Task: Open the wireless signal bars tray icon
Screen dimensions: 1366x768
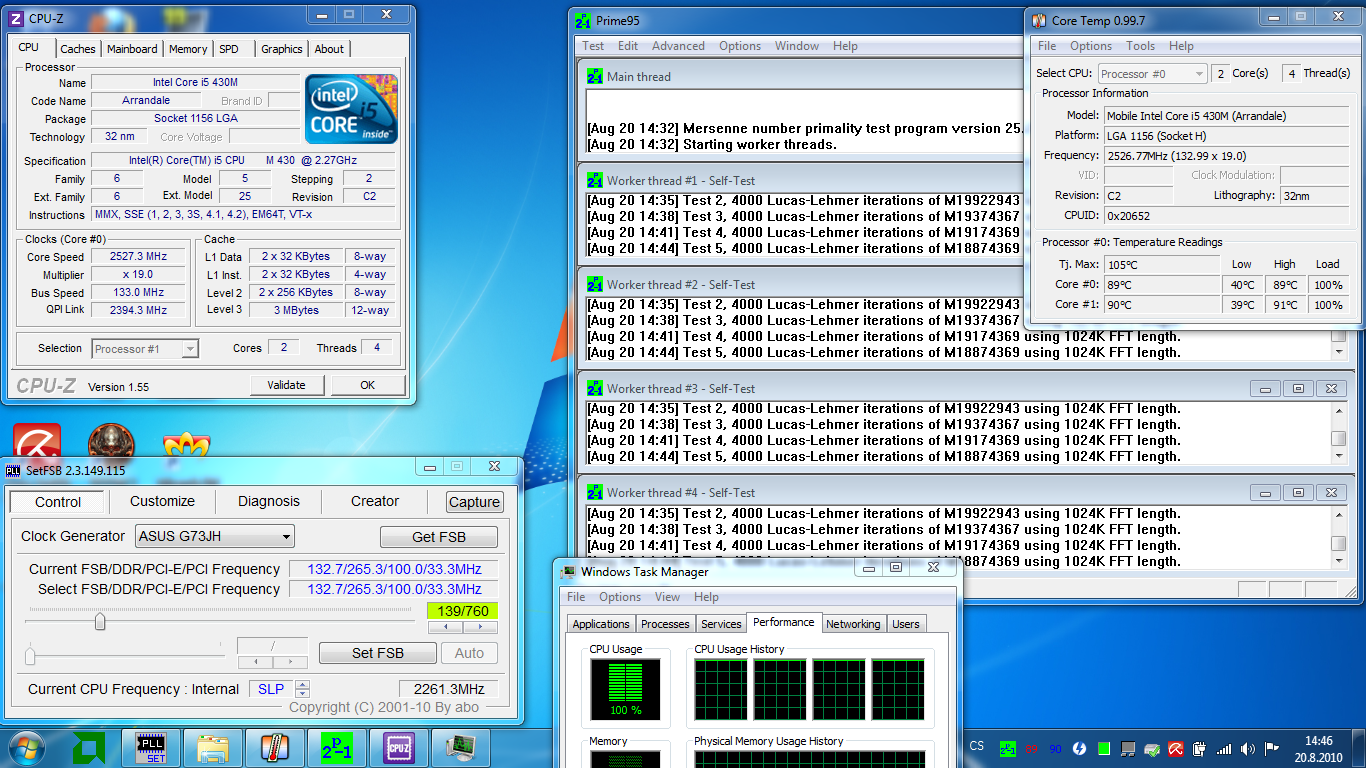Action: (1225, 748)
